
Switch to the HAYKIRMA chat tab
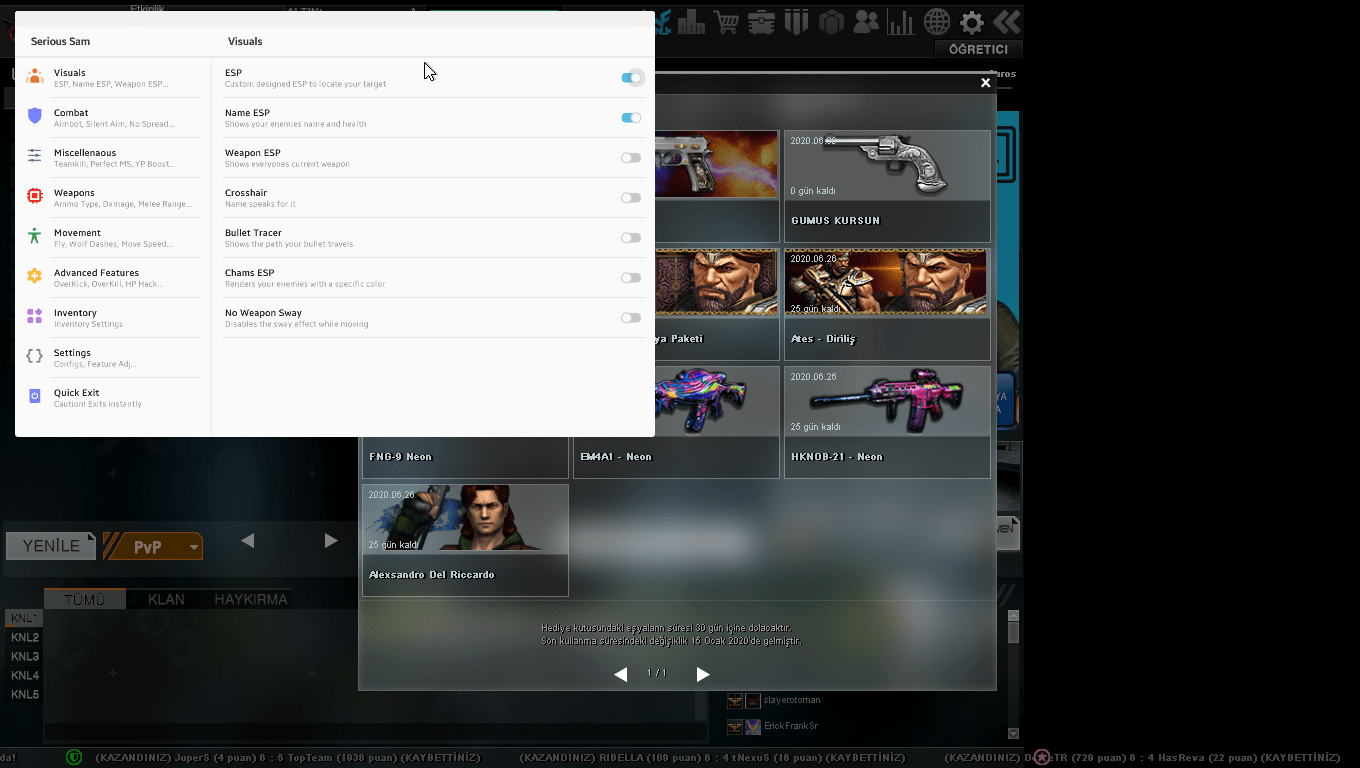251,599
